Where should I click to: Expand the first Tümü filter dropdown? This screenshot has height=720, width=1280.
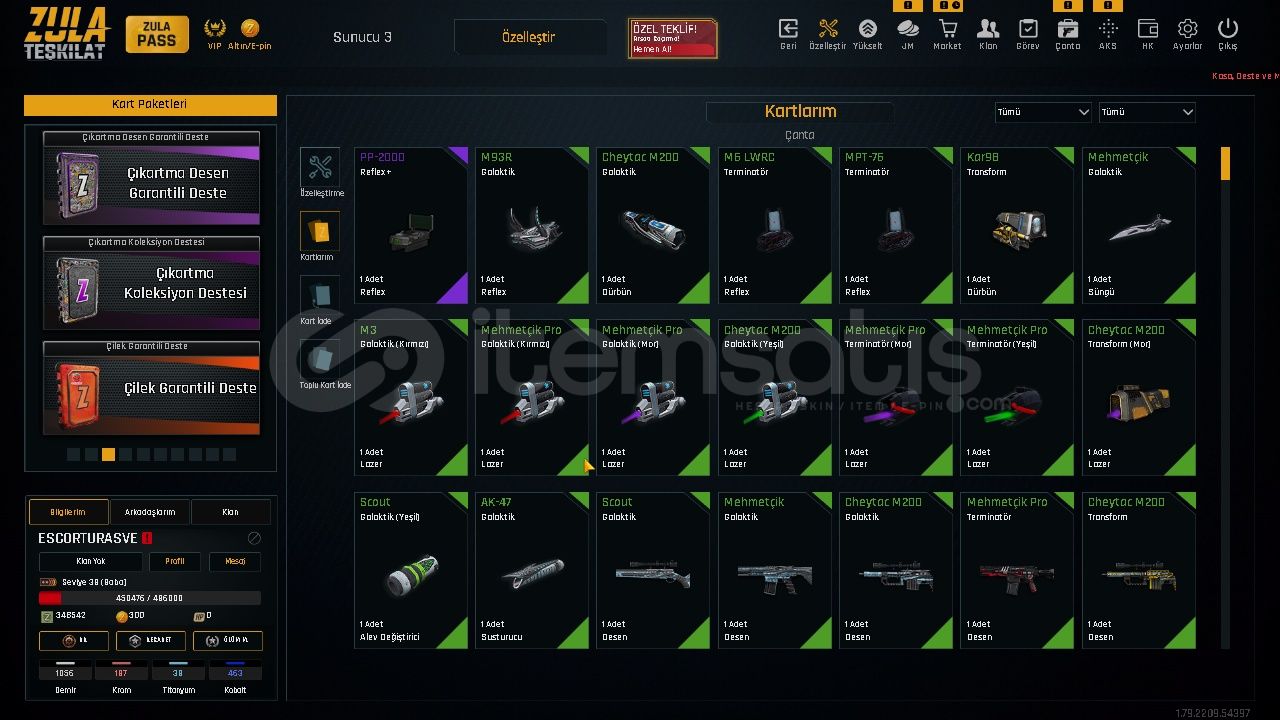click(1043, 112)
